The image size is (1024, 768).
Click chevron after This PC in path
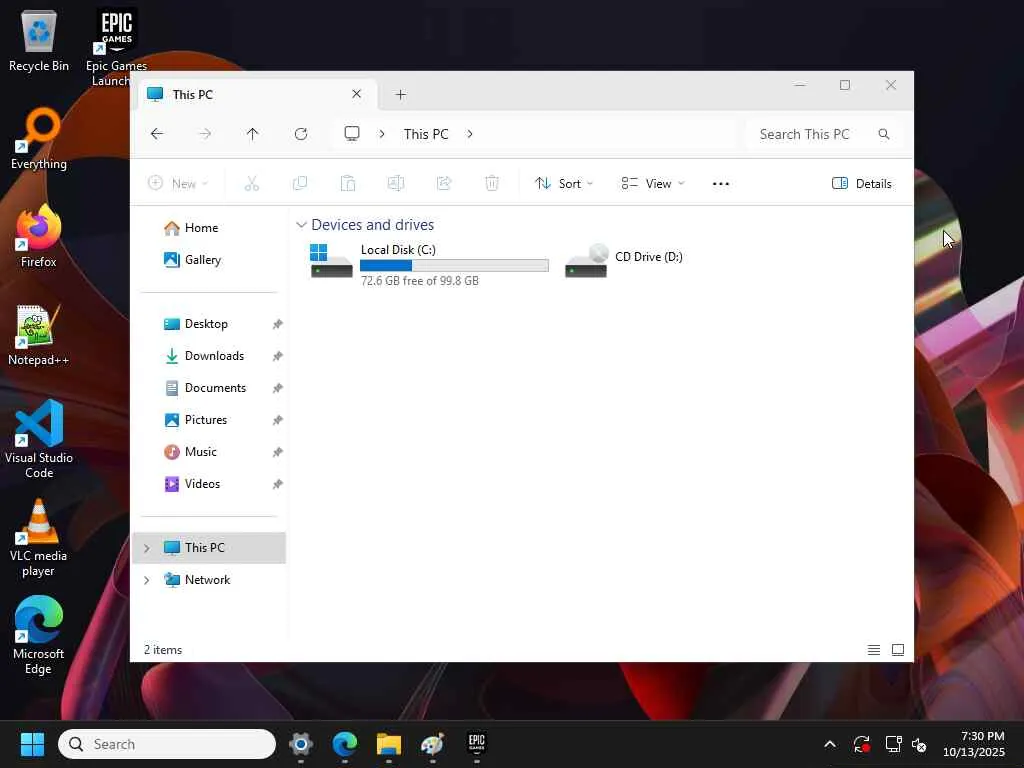[470, 134]
